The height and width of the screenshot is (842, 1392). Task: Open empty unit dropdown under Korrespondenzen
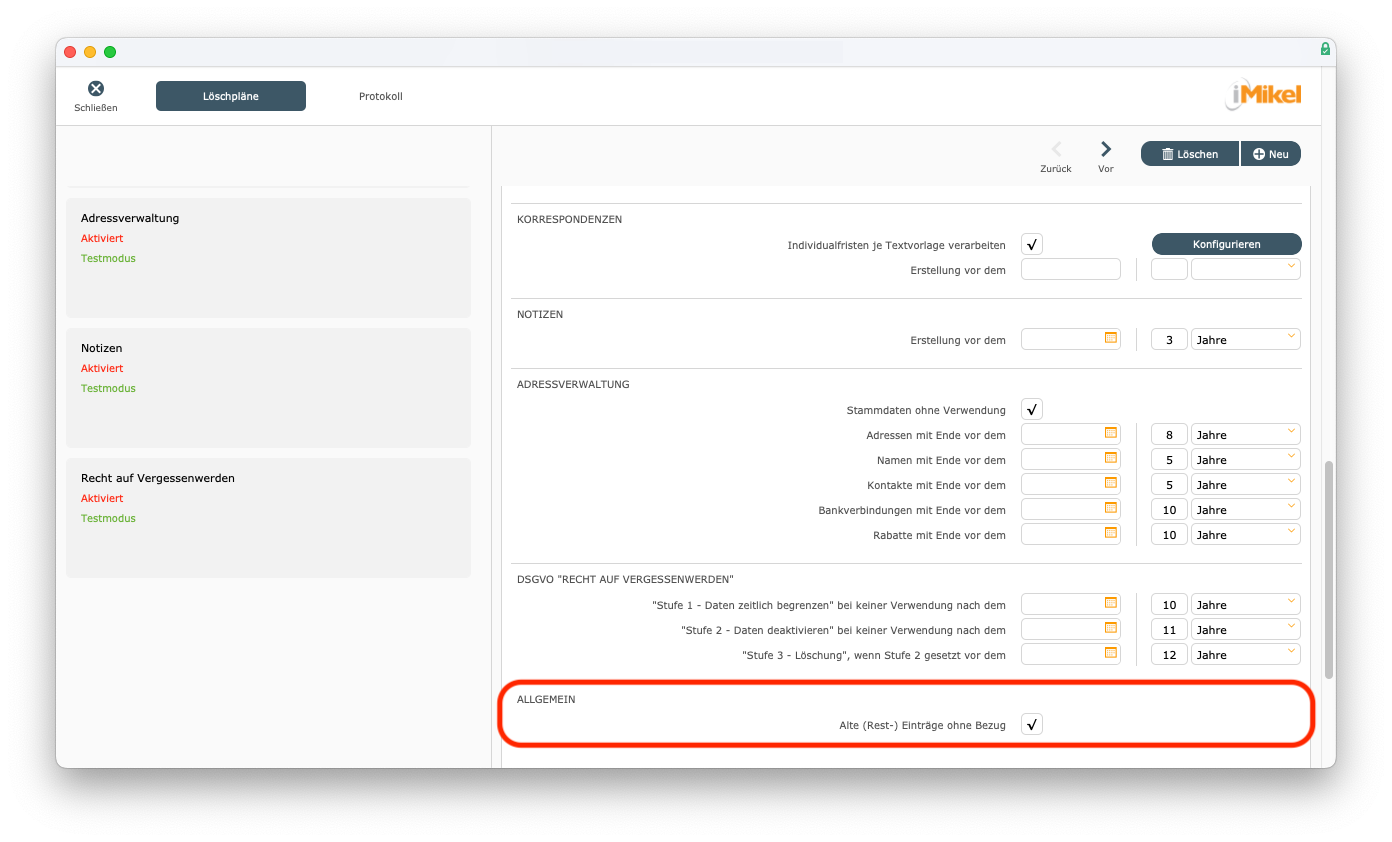1245,269
